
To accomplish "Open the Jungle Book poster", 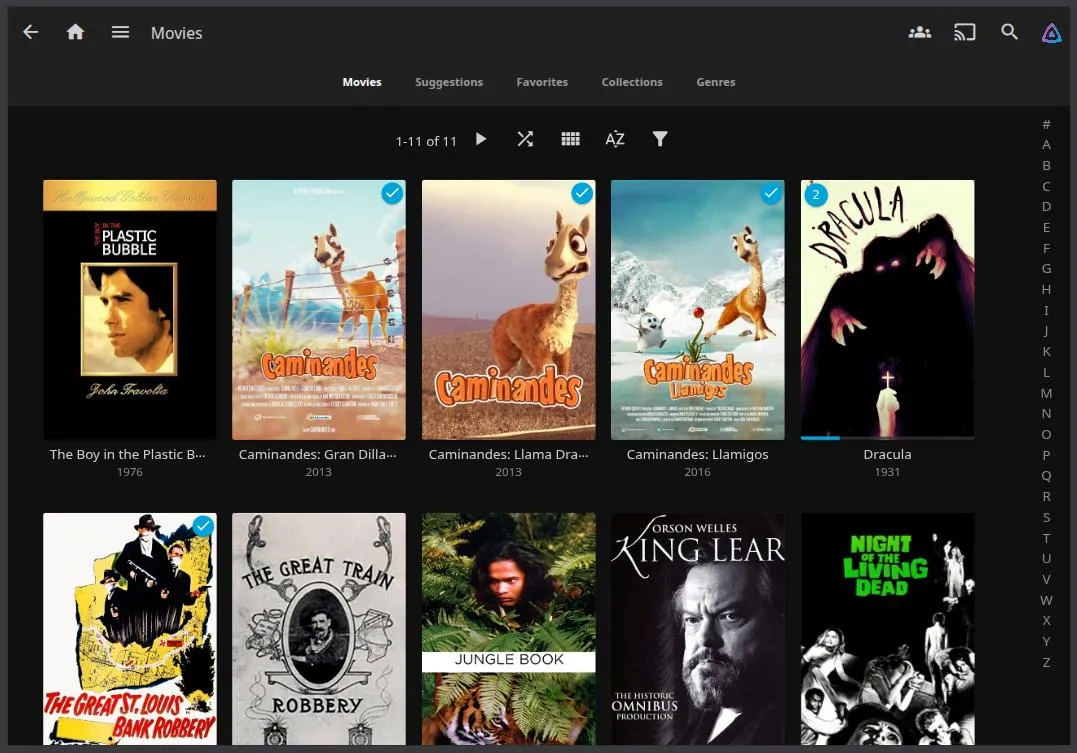I will [x=508, y=629].
